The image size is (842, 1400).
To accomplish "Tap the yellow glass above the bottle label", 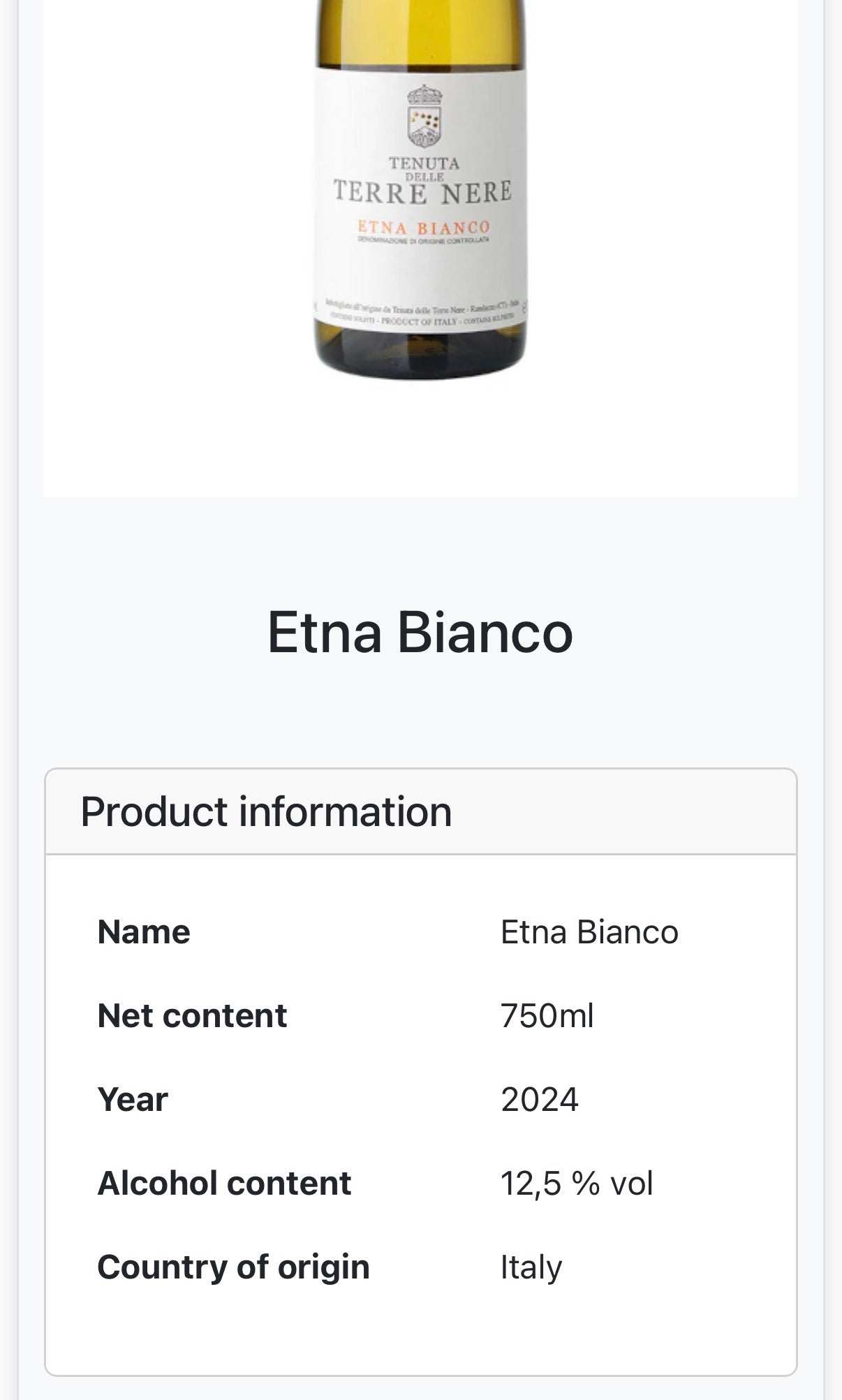I will (420, 31).
